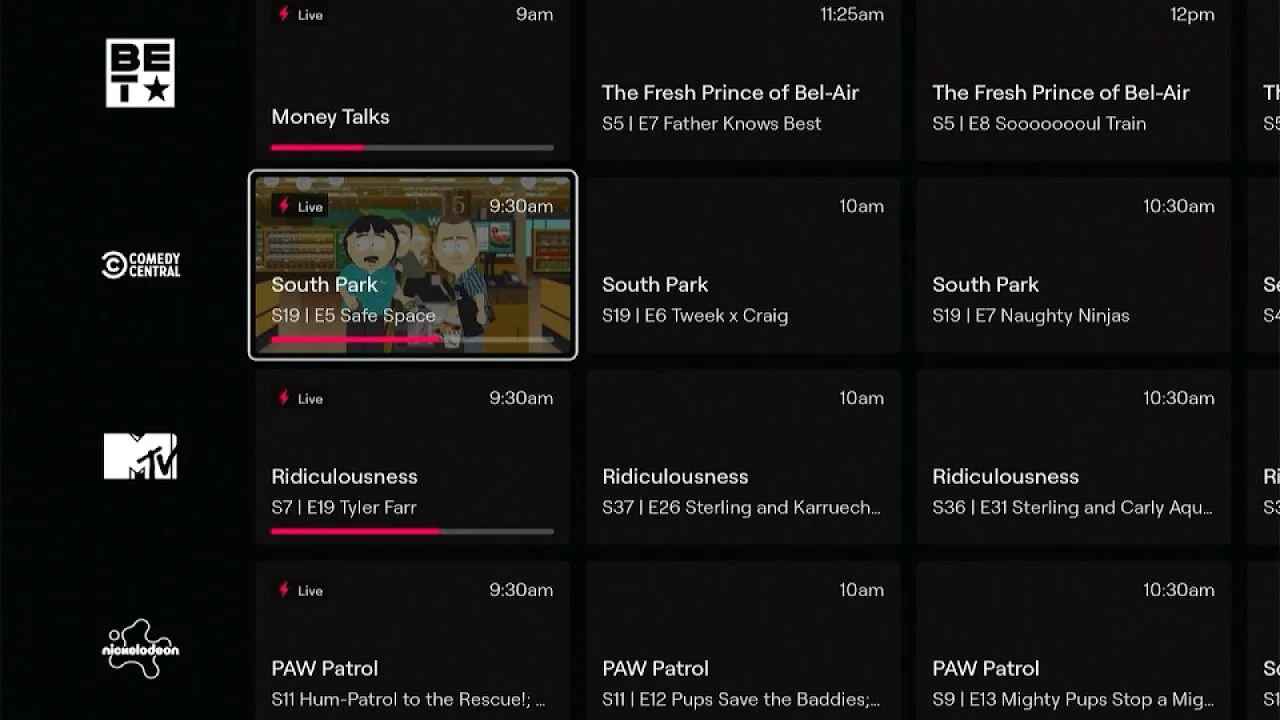Play the live South Park Safe Space thumbnail
Image resolution: width=1280 pixels, height=720 pixels.
tap(413, 265)
